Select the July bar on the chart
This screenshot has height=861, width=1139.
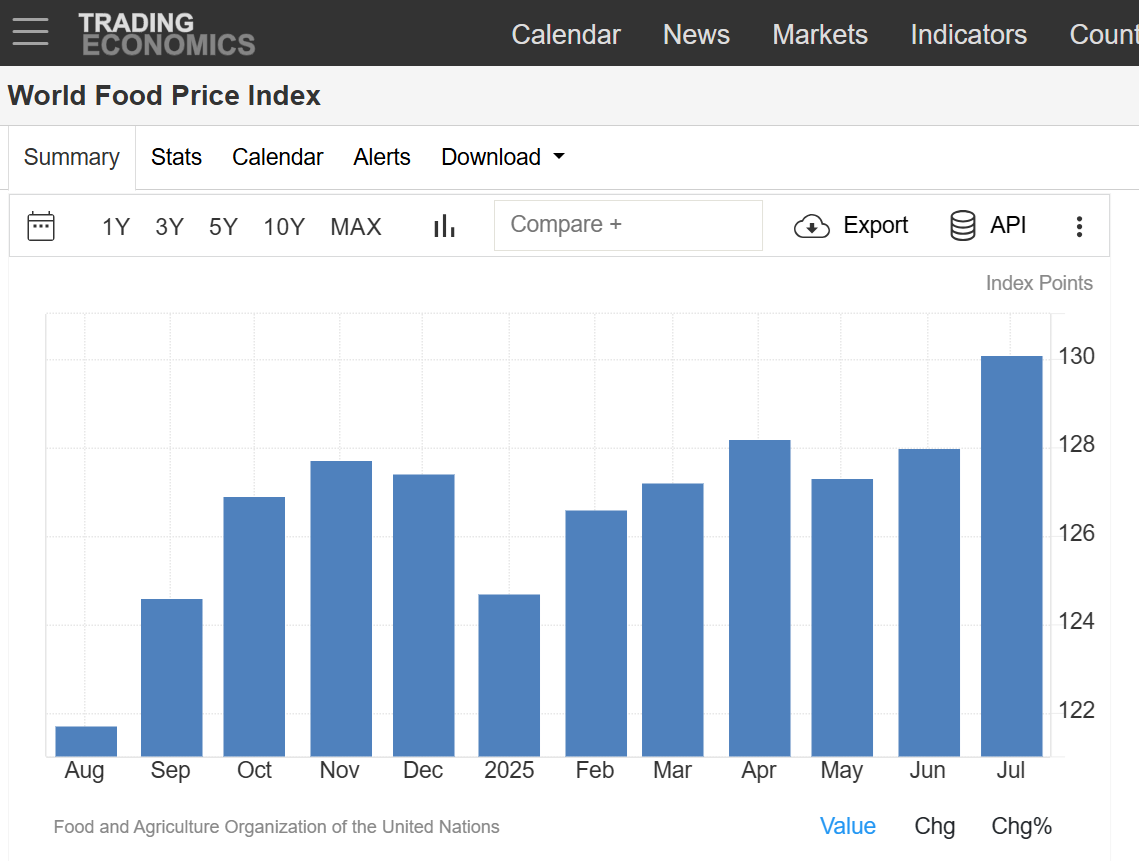point(1011,550)
